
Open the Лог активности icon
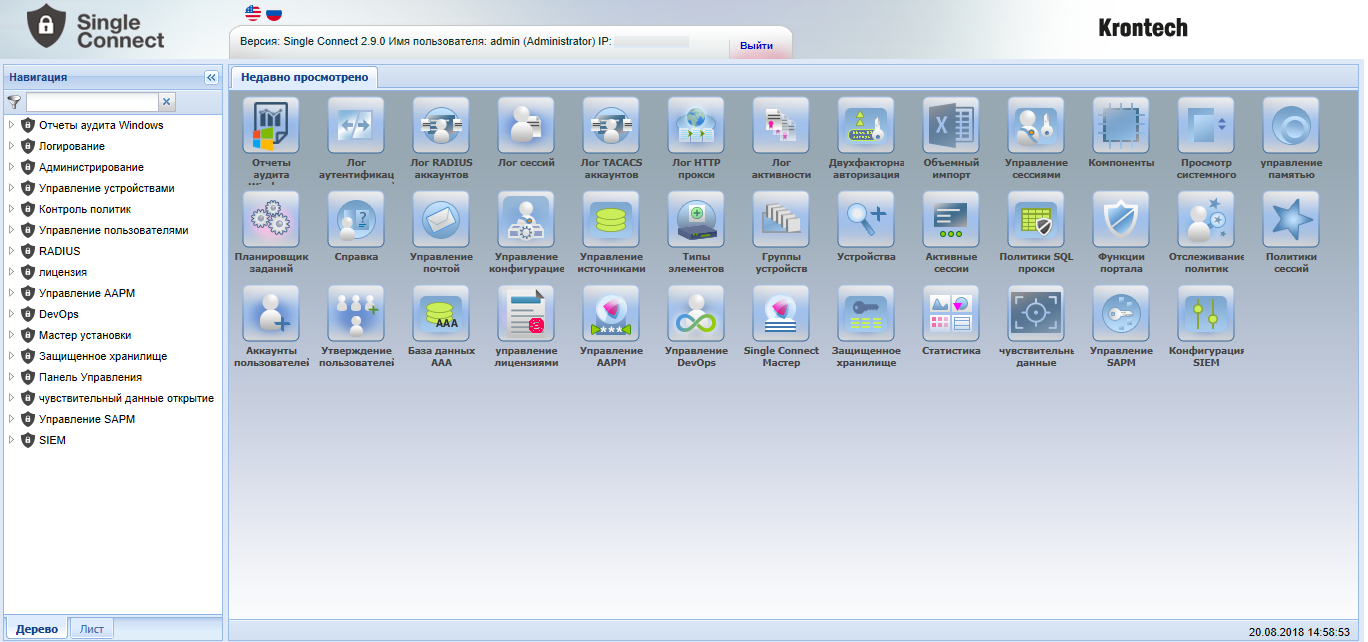click(x=781, y=125)
